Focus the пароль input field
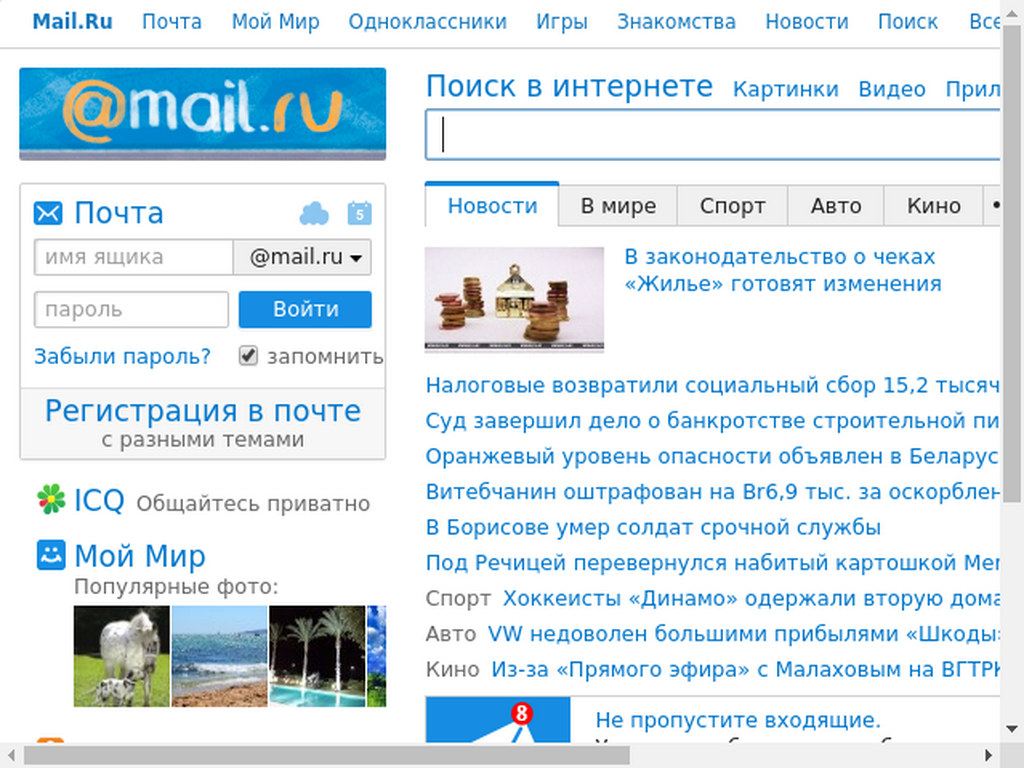Screen dimensions: 1024x768 pos(131,310)
